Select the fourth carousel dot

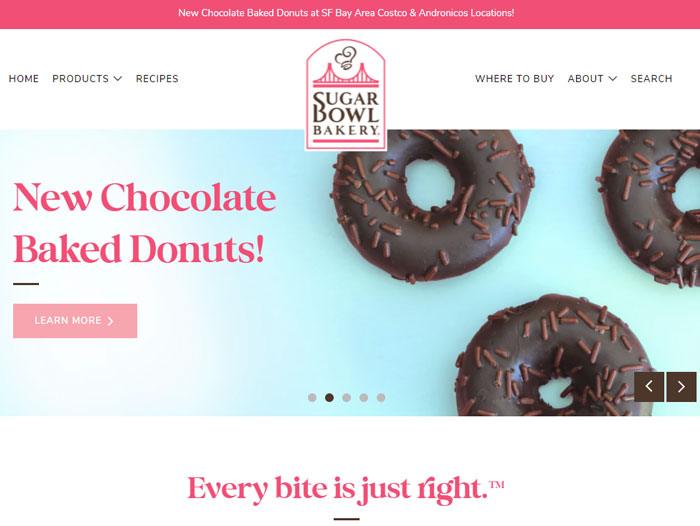pos(364,397)
